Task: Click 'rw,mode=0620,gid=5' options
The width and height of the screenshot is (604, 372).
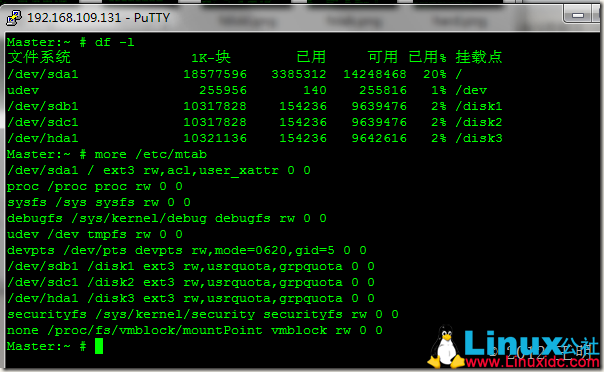Action: [x=263, y=251]
